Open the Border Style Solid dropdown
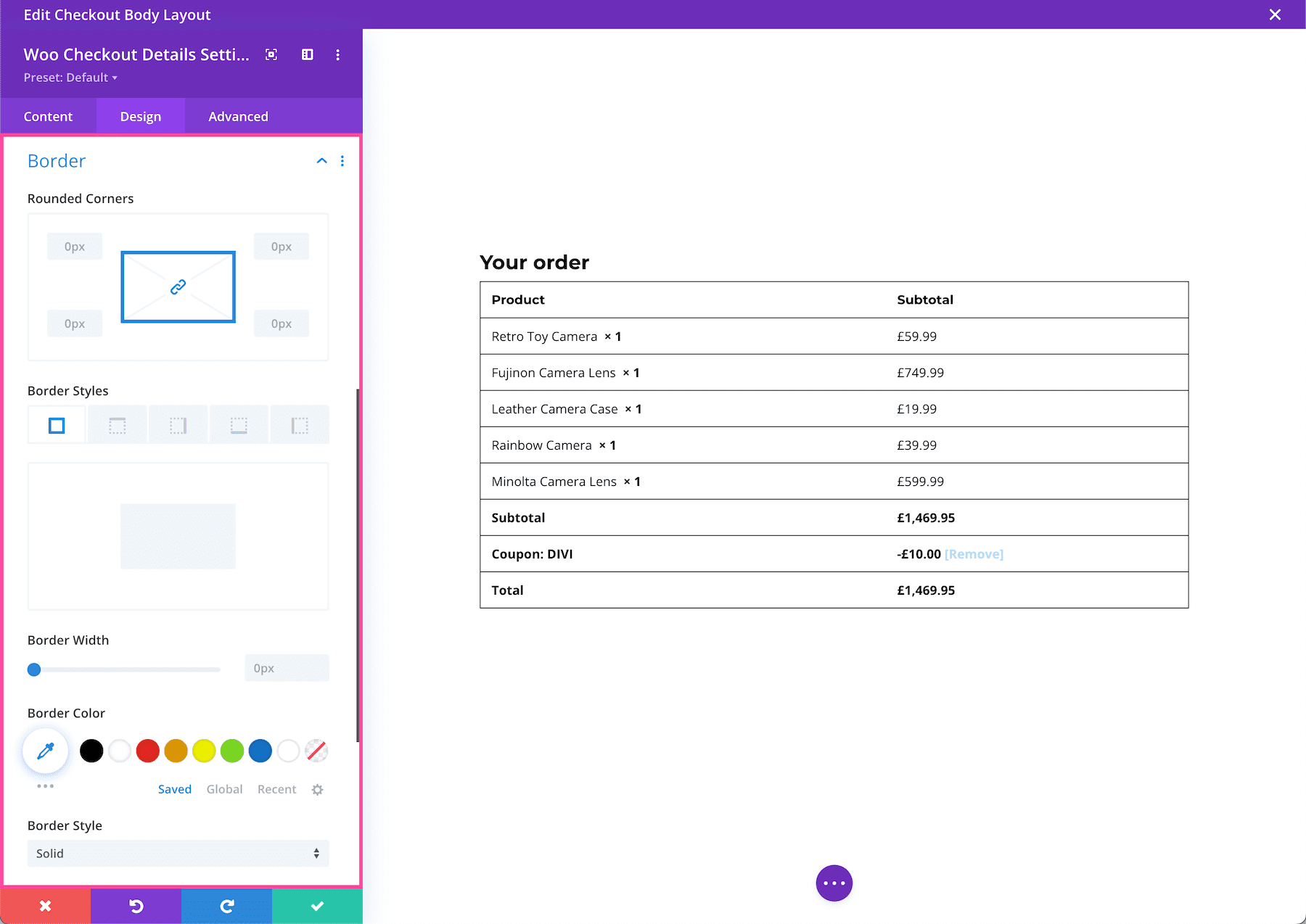 [178, 853]
